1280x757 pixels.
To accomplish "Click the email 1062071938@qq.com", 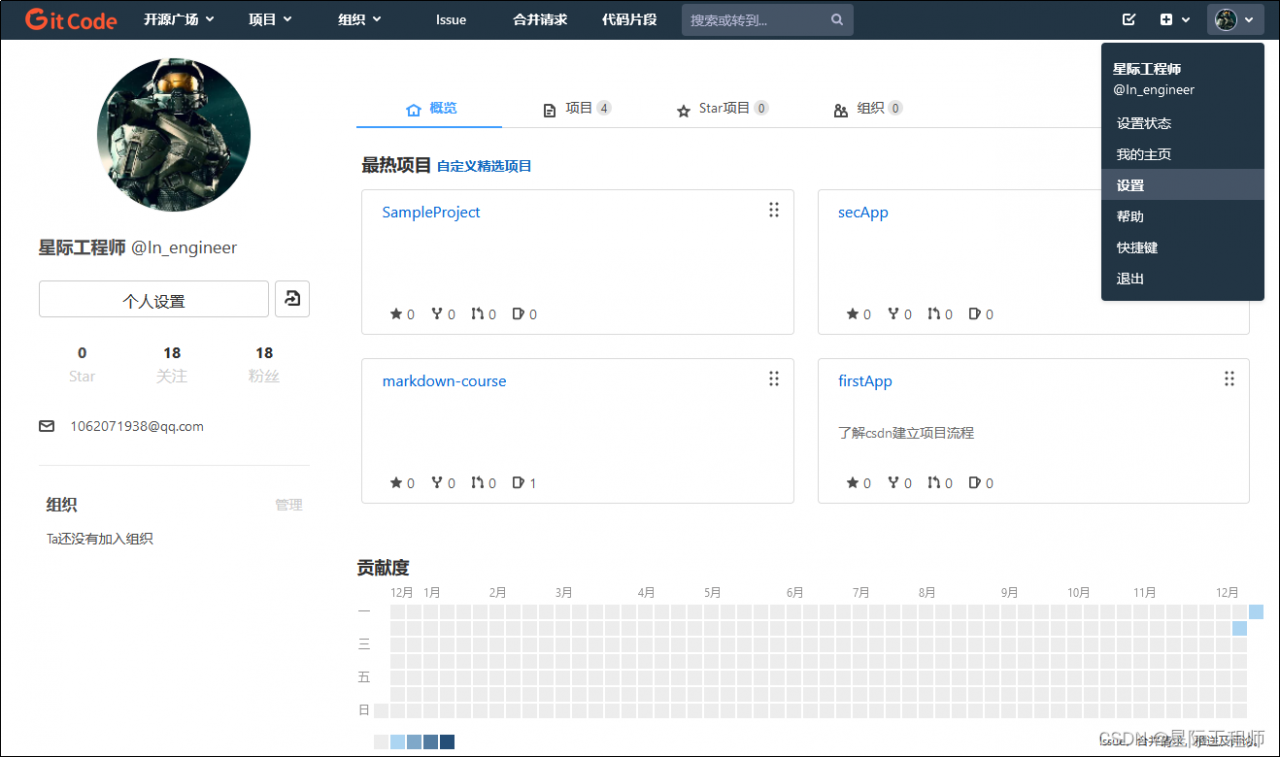I will coord(137,426).
